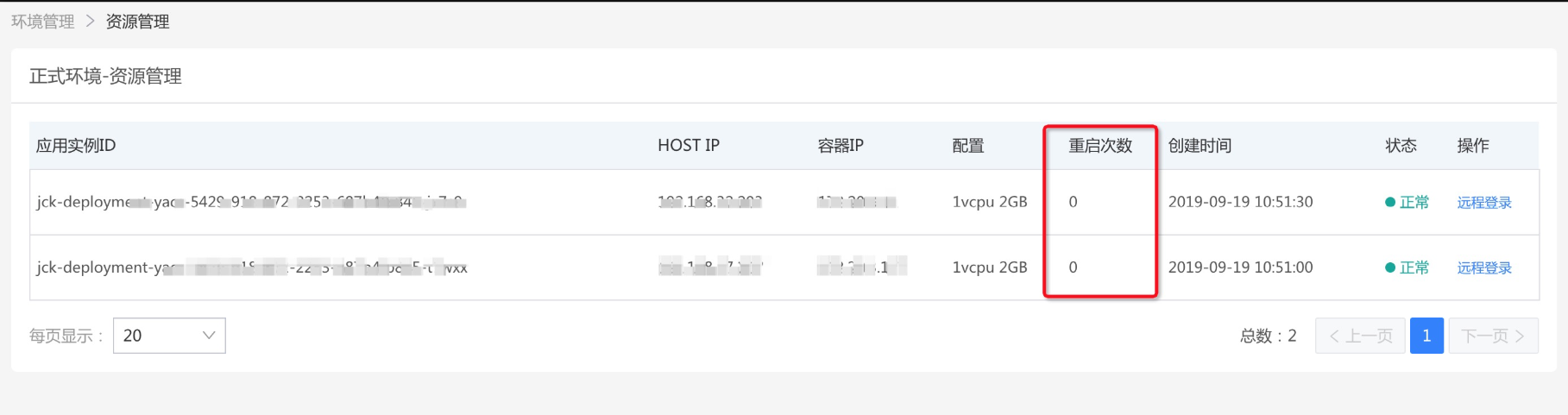Go to 上一页 previous page
1568x415 pixels.
click(1360, 336)
